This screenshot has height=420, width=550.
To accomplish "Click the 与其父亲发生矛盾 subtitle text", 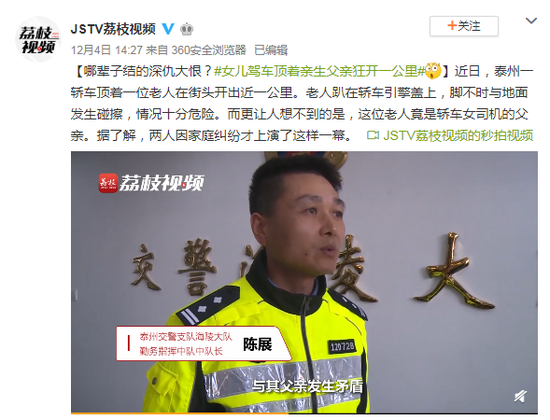I will [x=307, y=387].
